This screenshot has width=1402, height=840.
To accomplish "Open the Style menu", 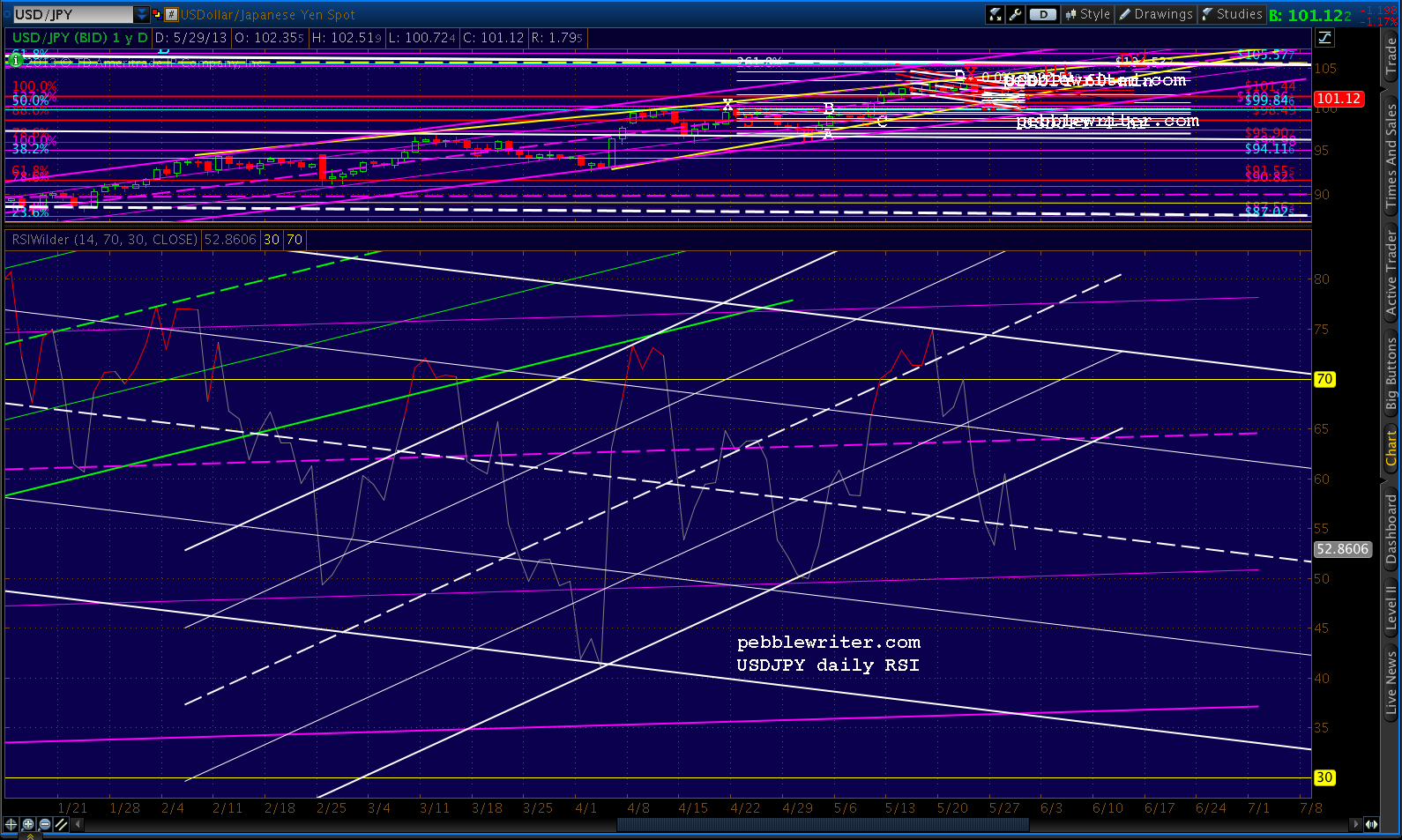I will (x=1087, y=14).
